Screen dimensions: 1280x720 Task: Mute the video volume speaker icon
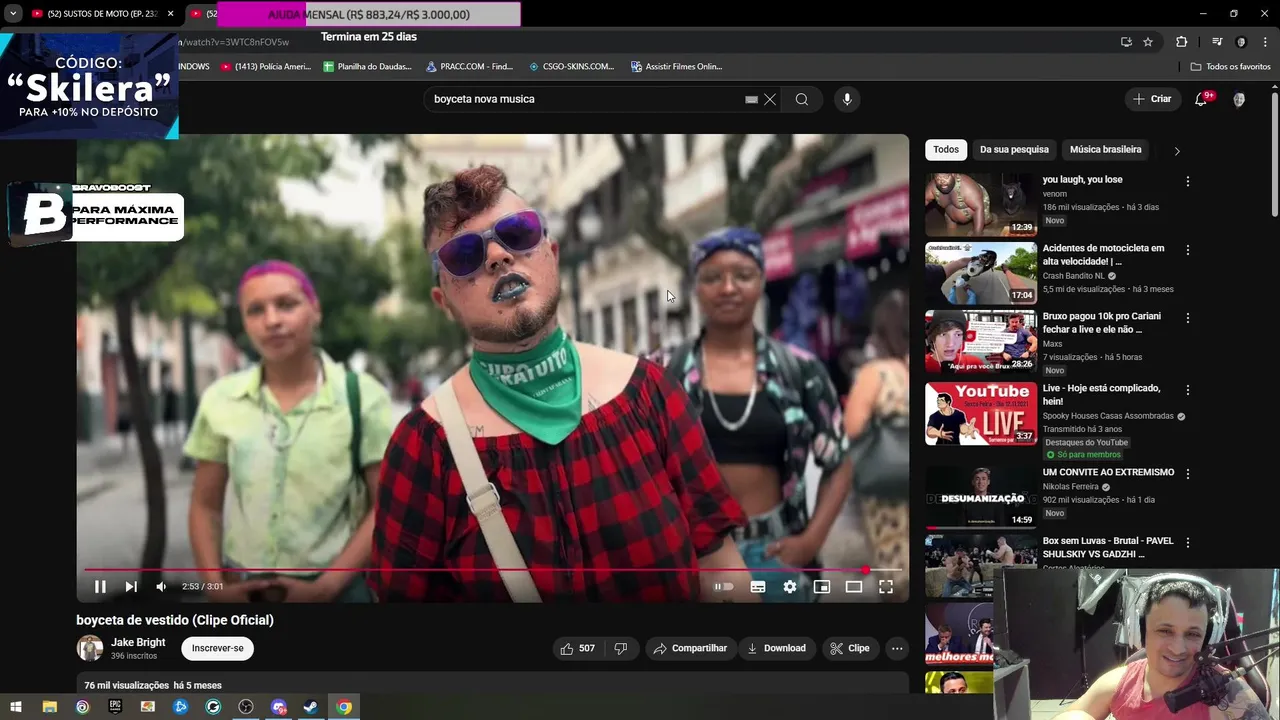(161, 587)
